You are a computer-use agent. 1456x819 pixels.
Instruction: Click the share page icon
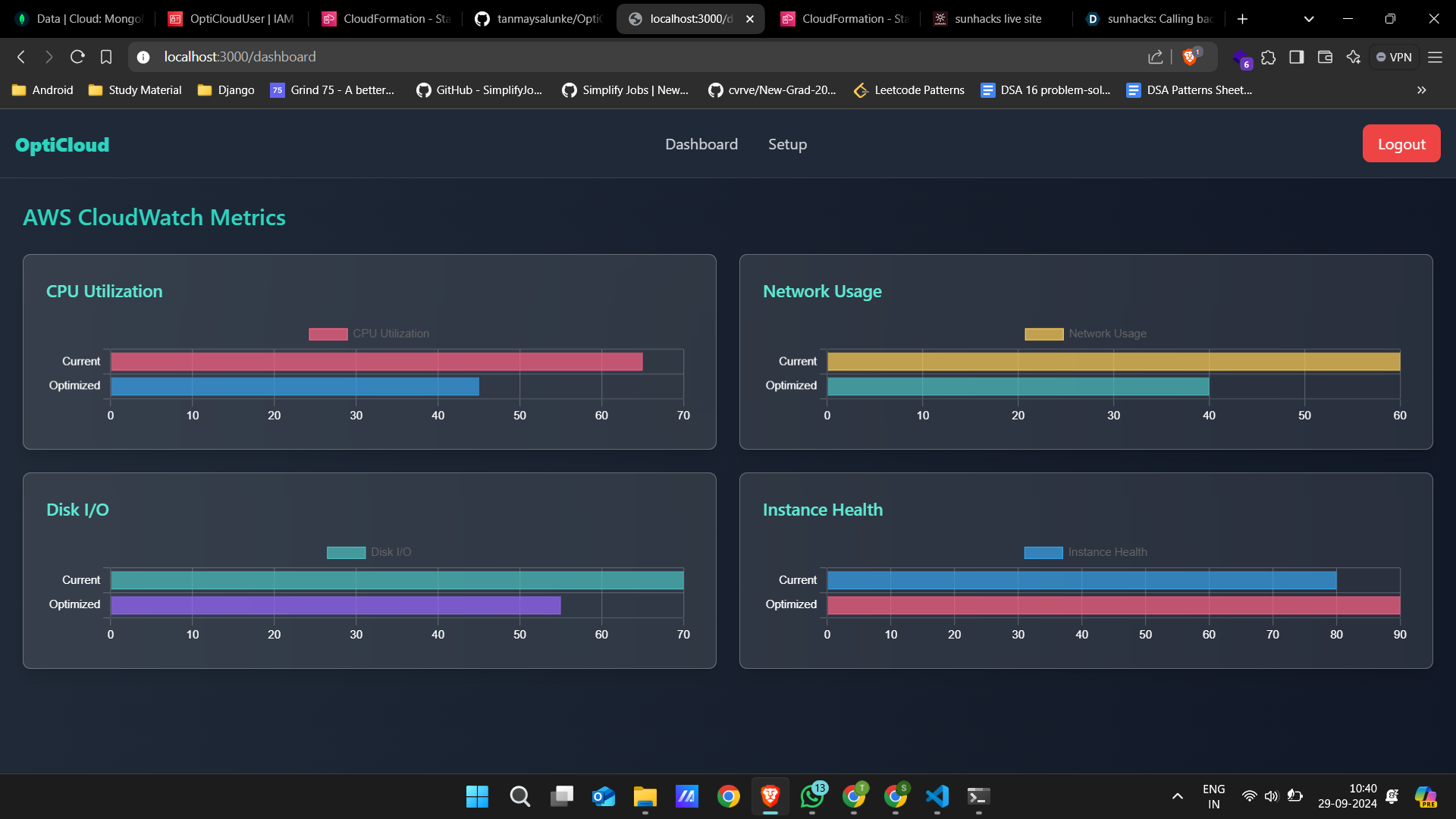click(x=1156, y=57)
